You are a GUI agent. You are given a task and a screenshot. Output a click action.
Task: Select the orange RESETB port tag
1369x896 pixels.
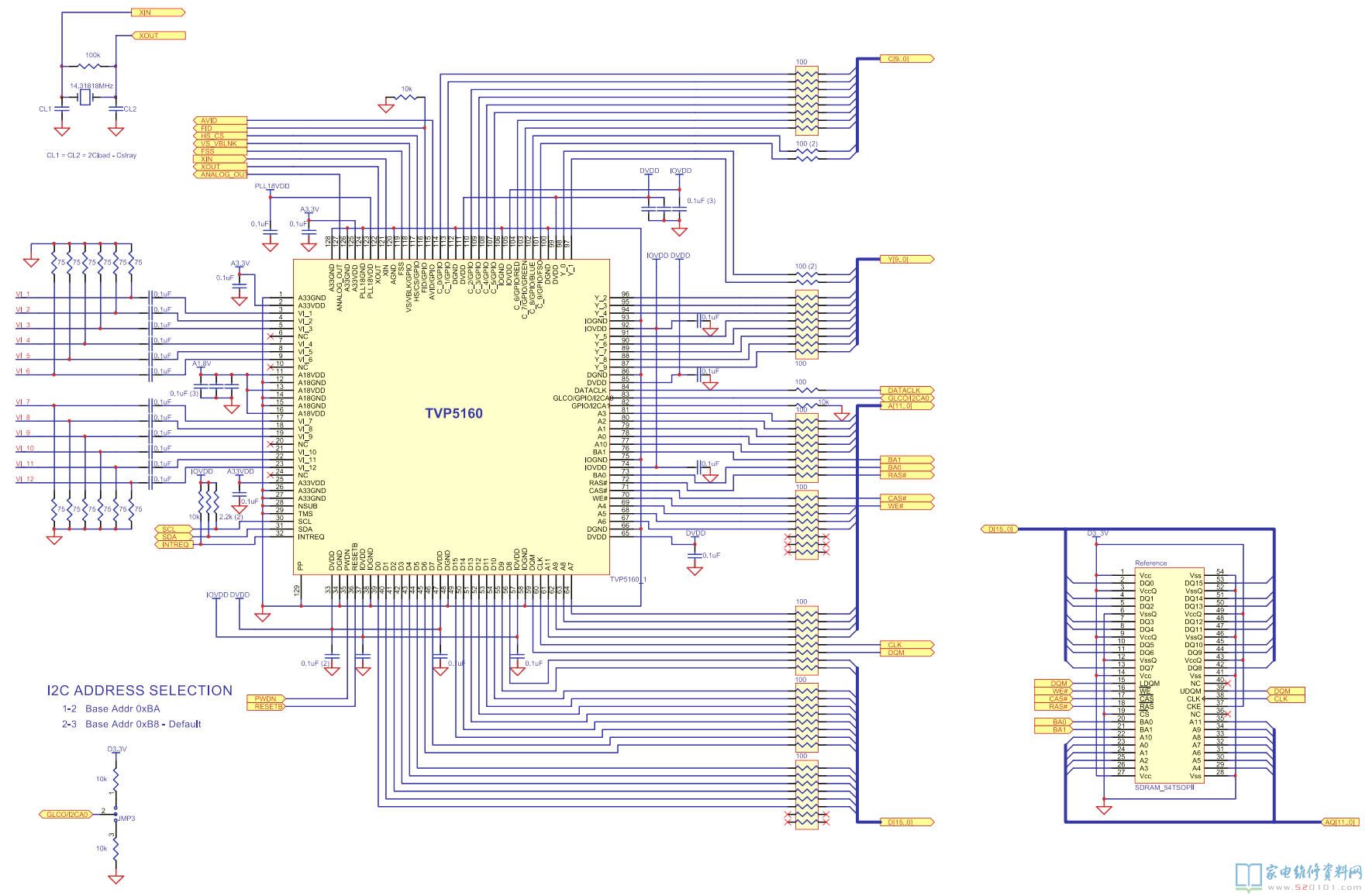(266, 706)
